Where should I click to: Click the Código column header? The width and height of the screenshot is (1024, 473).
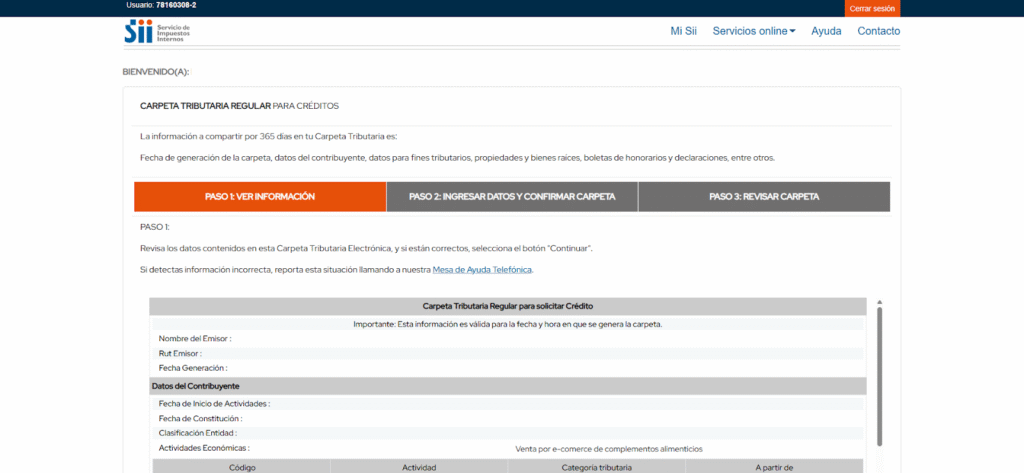(x=242, y=467)
